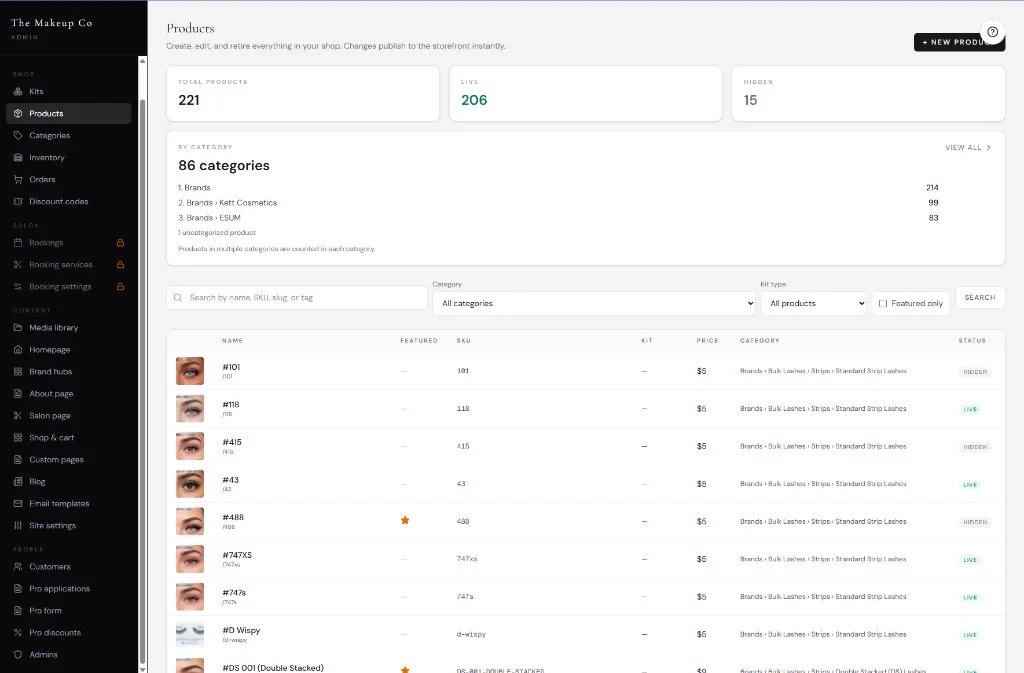The width and height of the screenshot is (1024, 673).
Task: Click the Live count 206
Action: pyautogui.click(x=474, y=101)
